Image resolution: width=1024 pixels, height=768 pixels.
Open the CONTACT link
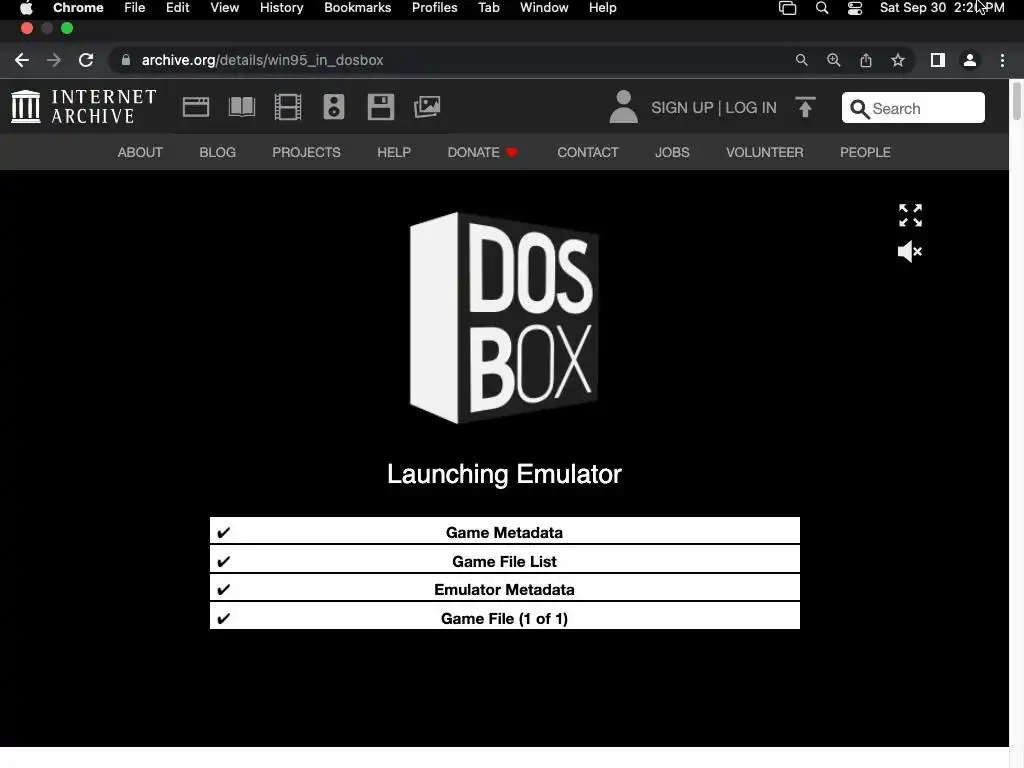click(x=588, y=152)
